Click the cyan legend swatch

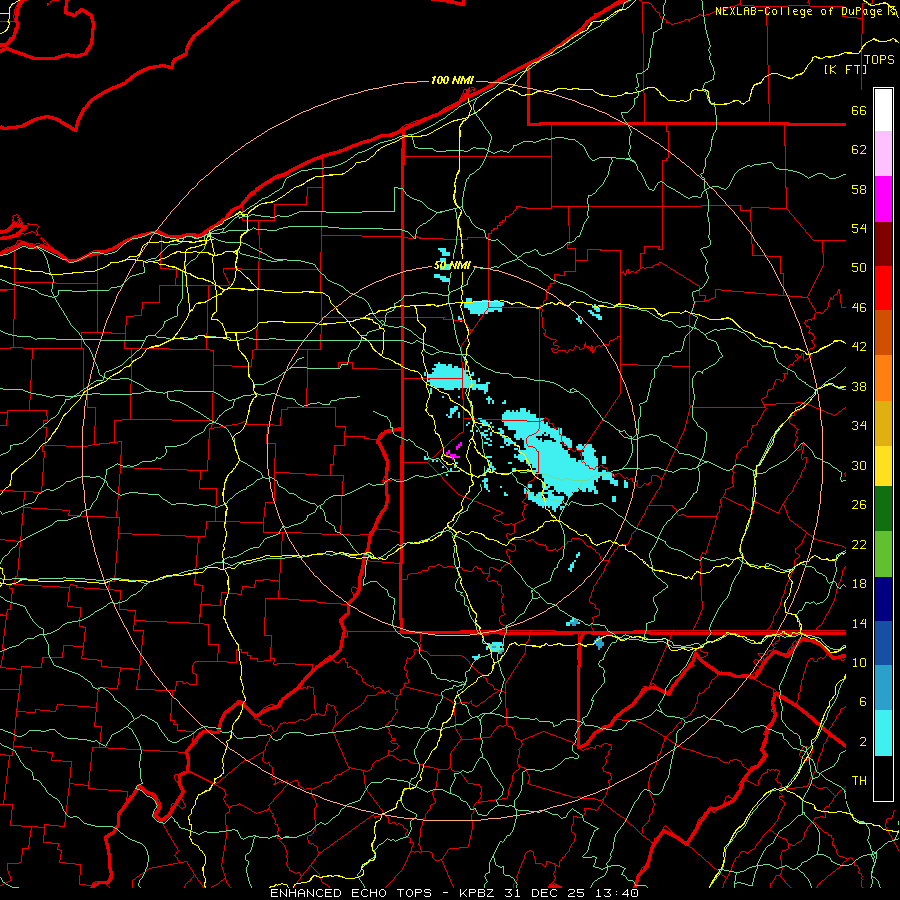(x=883, y=733)
